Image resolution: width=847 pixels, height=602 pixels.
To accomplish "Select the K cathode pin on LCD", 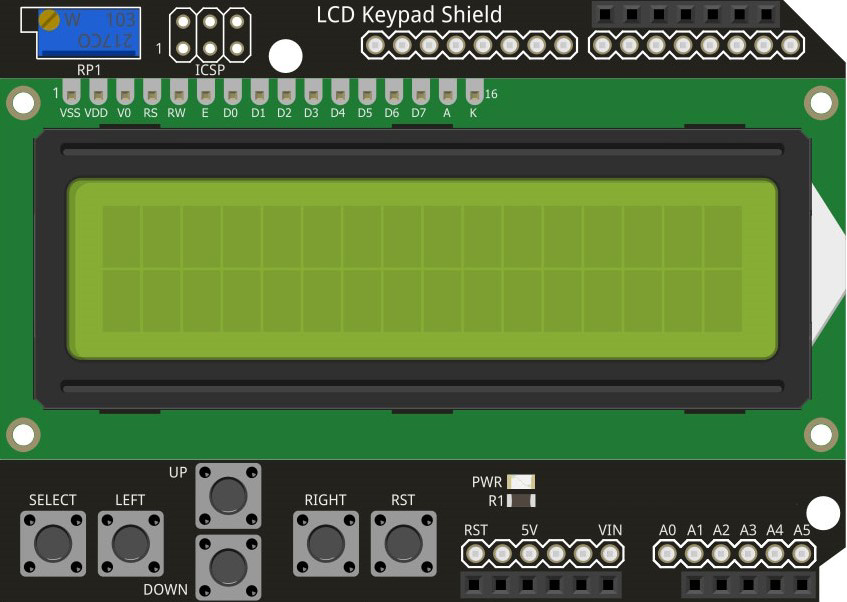I will [473, 93].
